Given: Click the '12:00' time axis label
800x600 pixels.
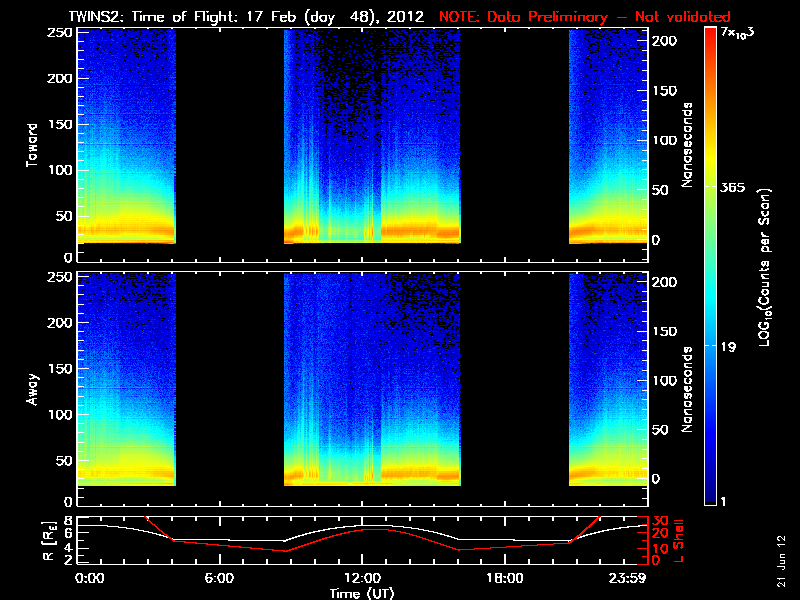Looking at the screenshot, I should coord(362,579).
